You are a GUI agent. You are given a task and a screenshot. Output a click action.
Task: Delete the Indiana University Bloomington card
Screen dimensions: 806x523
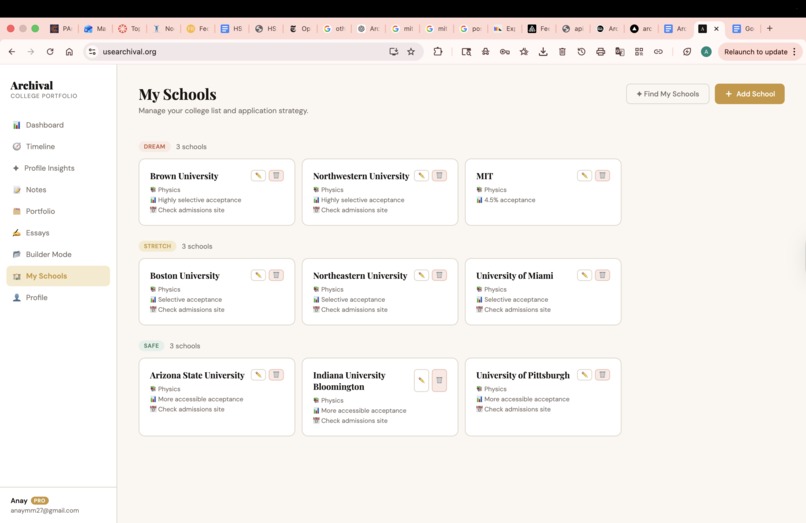pyautogui.click(x=439, y=381)
